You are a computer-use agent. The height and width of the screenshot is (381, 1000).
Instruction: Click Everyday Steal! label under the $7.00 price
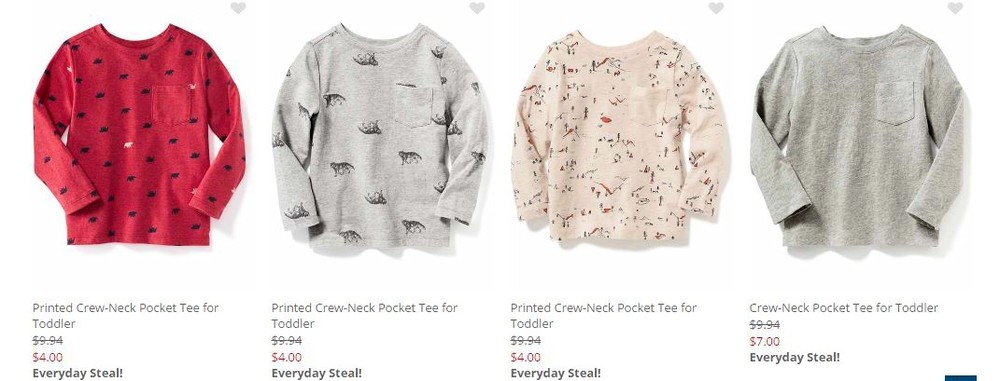(x=795, y=357)
